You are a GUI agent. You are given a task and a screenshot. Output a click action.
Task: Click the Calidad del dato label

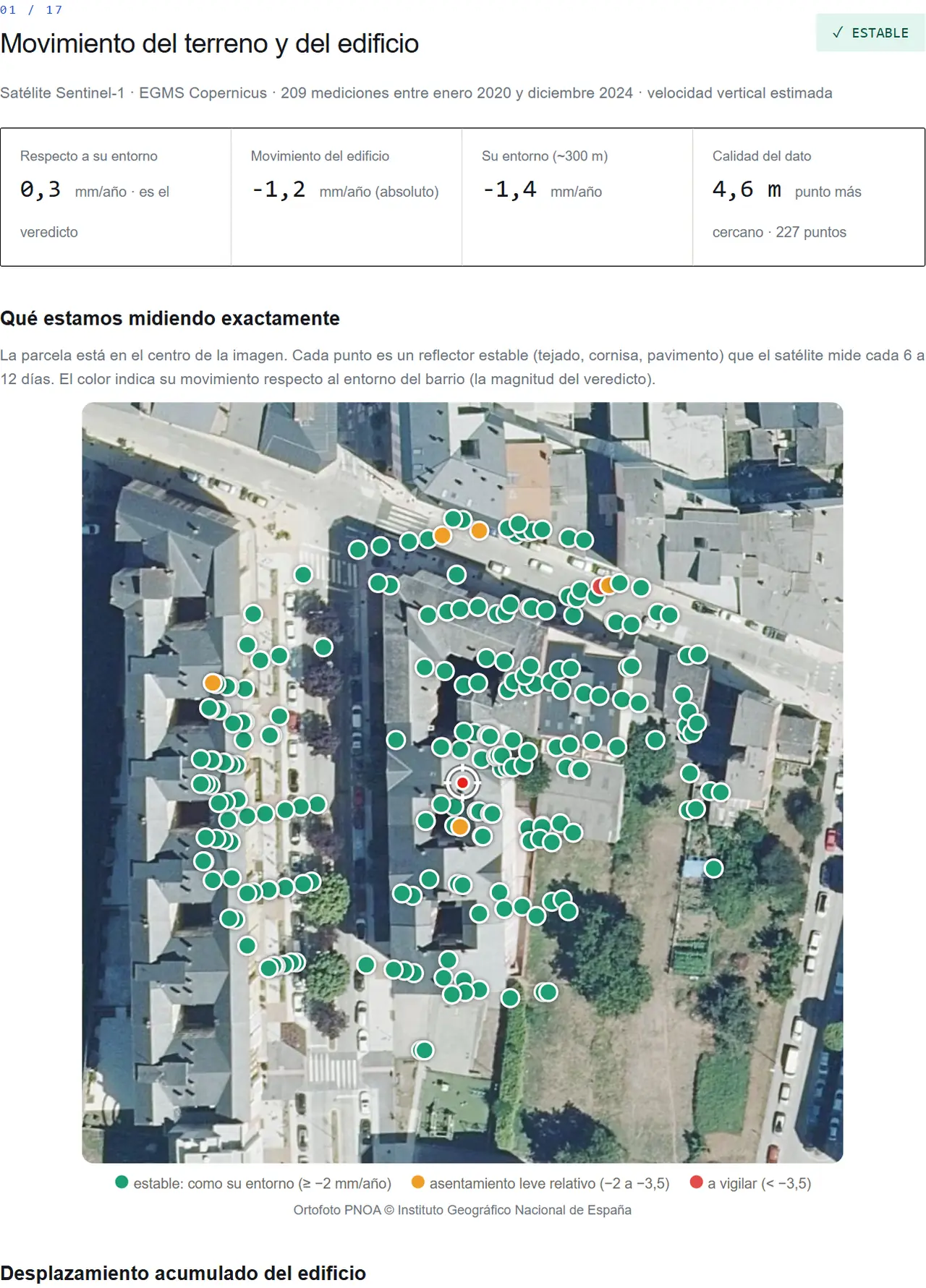[x=762, y=156]
